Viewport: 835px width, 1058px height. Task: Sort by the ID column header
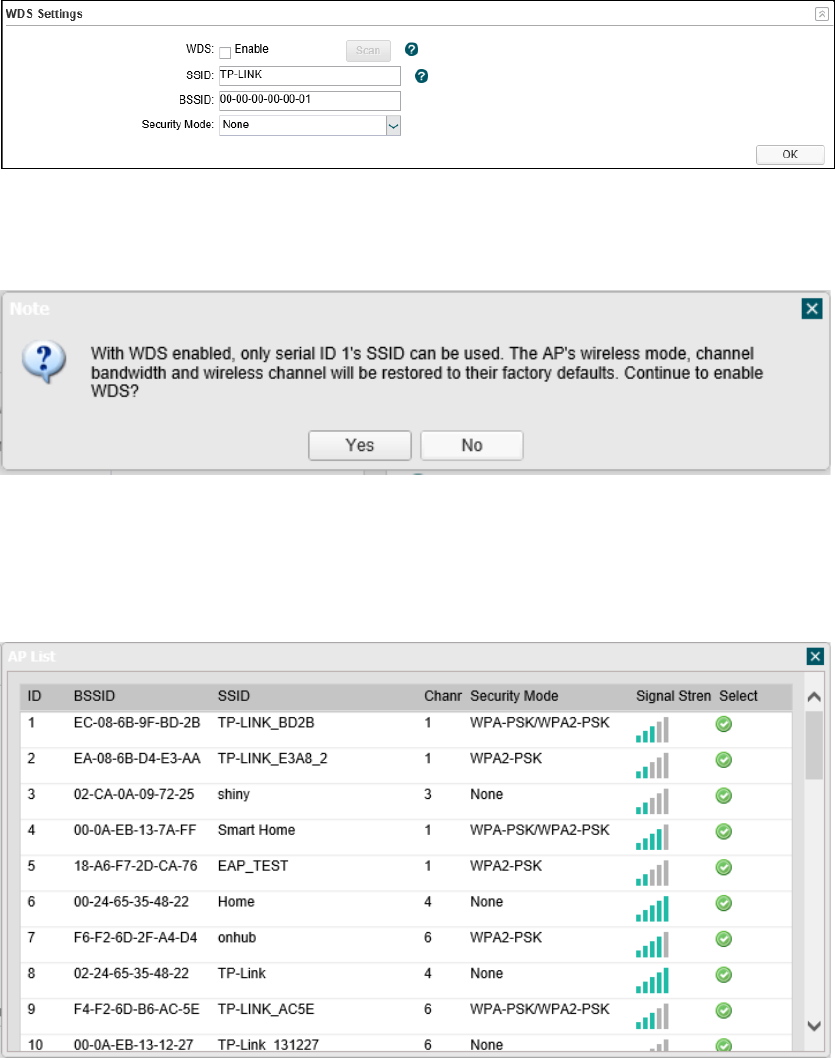34,696
